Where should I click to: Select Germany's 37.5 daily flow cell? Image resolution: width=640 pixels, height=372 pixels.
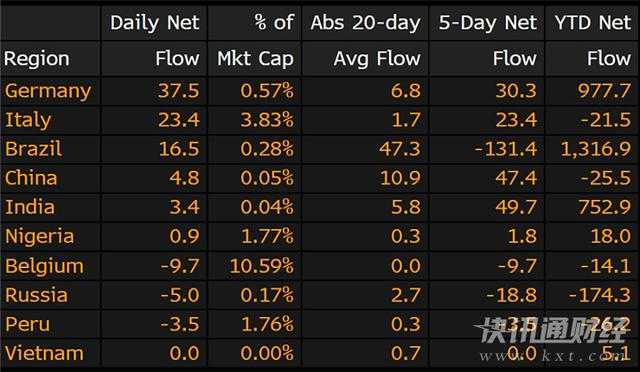tap(179, 91)
